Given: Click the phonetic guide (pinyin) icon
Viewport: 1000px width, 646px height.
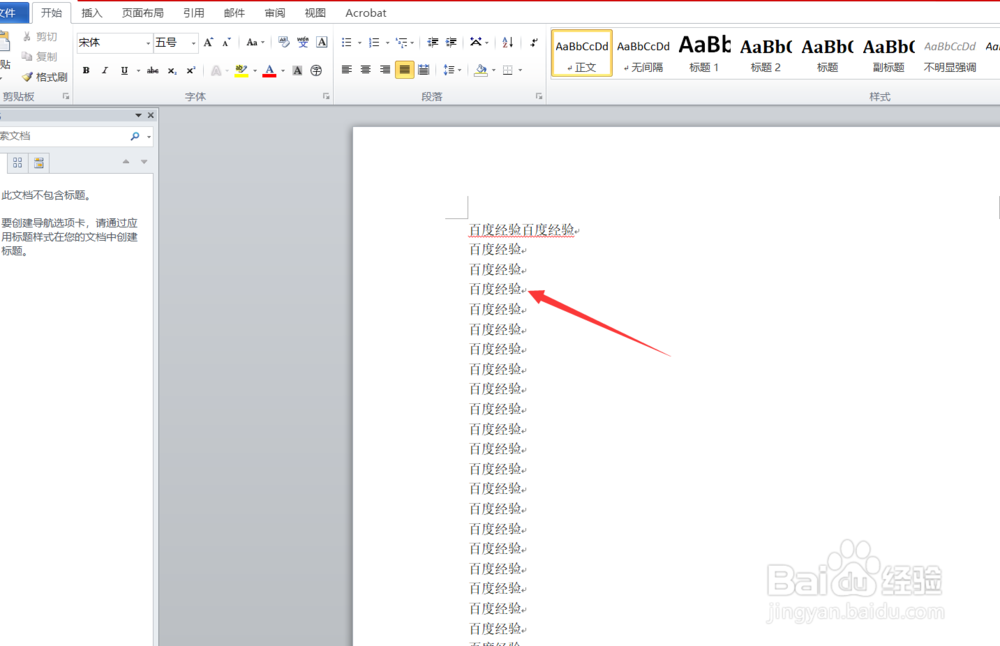Looking at the screenshot, I should 303,43.
